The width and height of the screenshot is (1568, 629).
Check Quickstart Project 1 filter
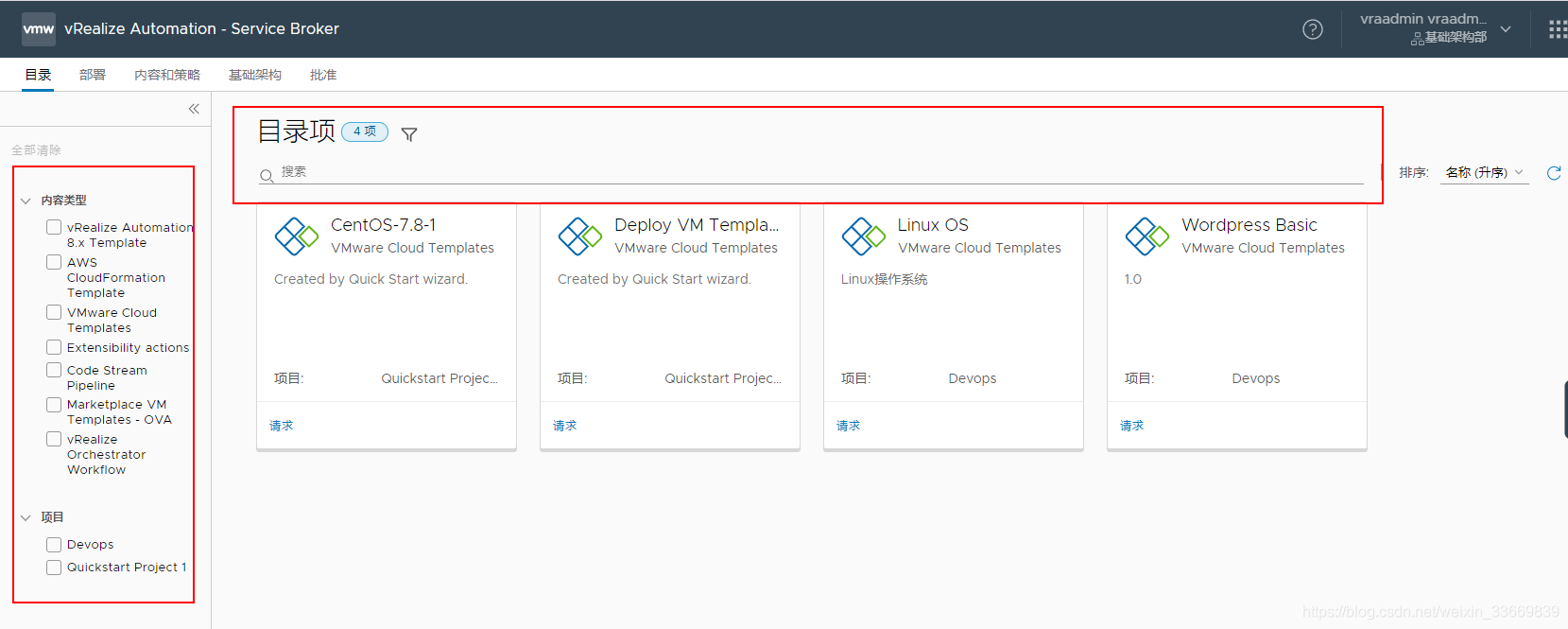click(54, 568)
